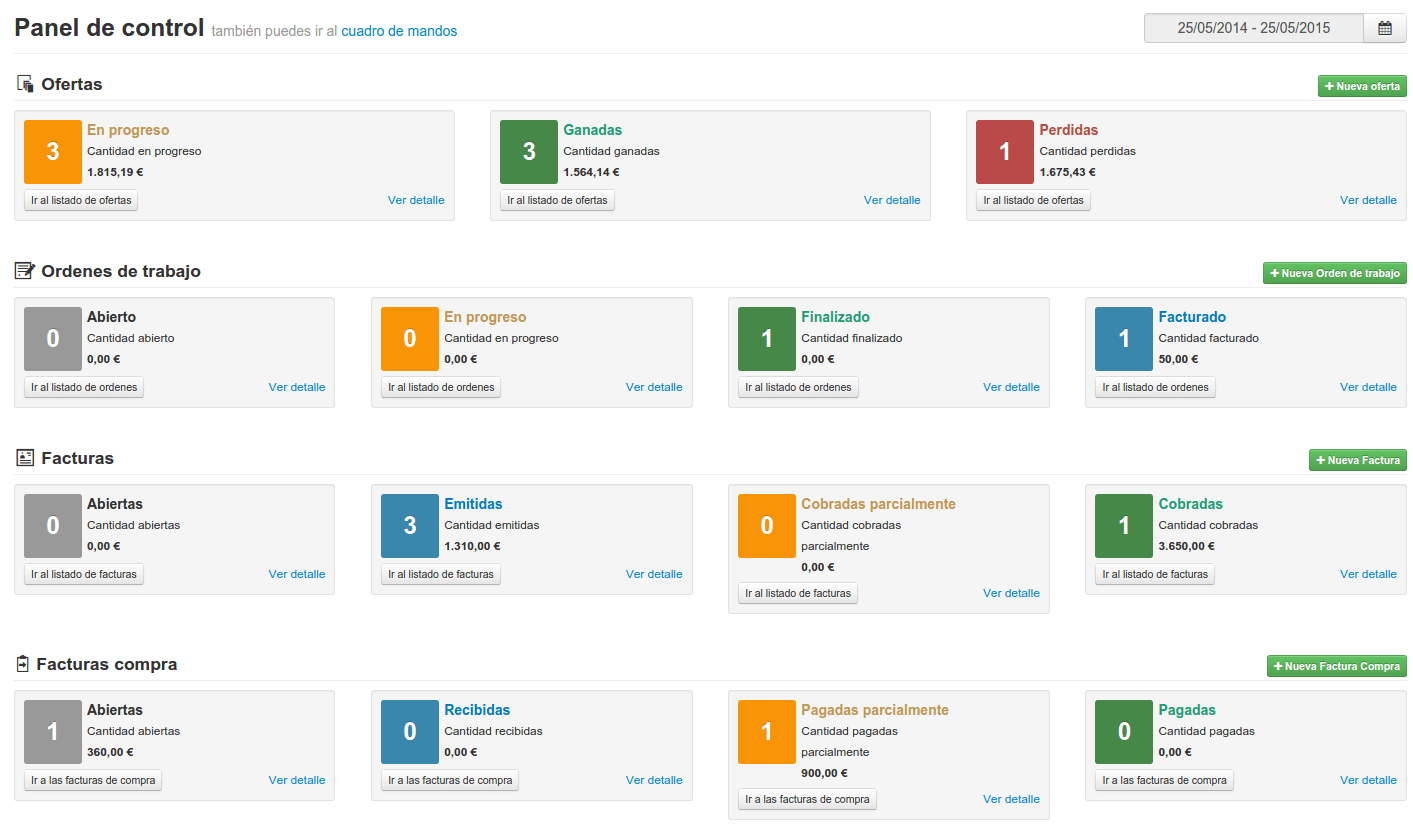Image resolution: width=1413 pixels, height=833 pixels.
Task: View detail of Abierto work orders
Action: 297,387
